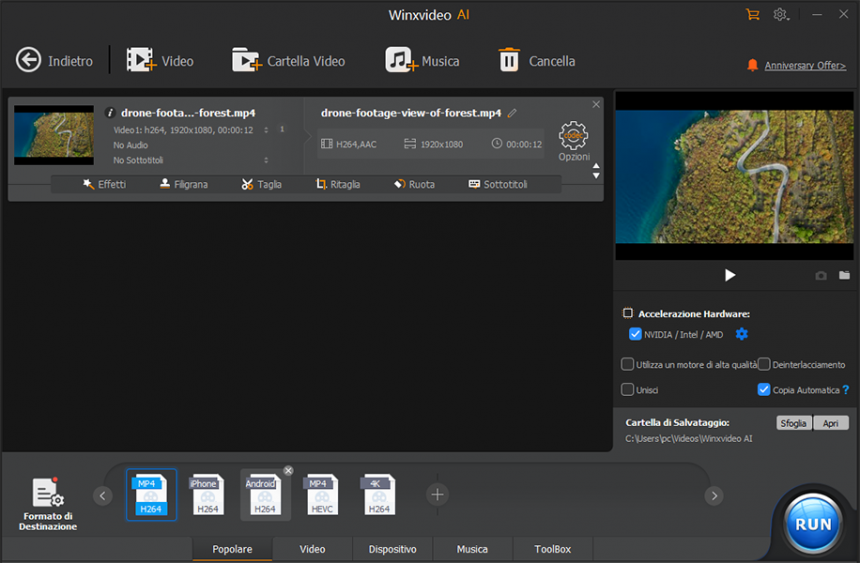Select MP4 HEVC format preset
Screen dimensions: 860x563
point(322,494)
